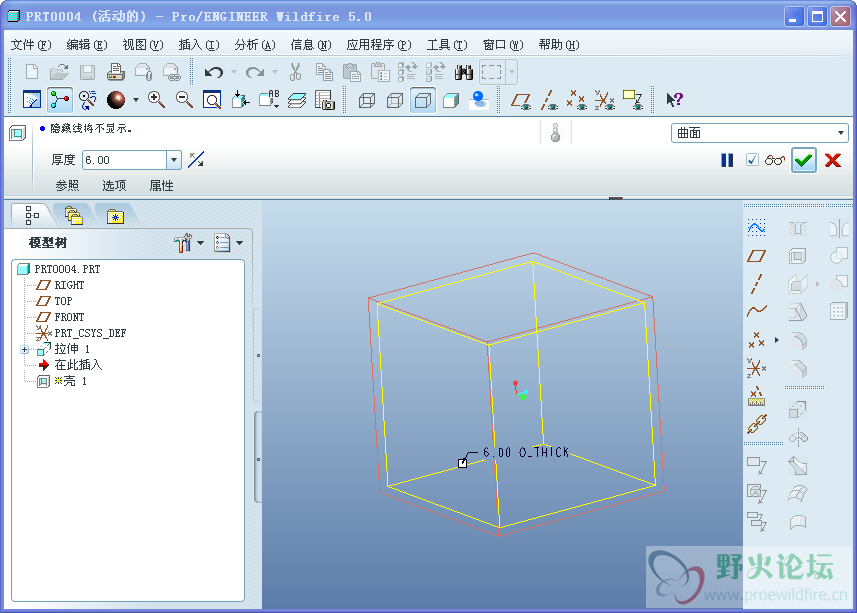
Task: Click the Zoom In magnifier
Action: pos(156,100)
